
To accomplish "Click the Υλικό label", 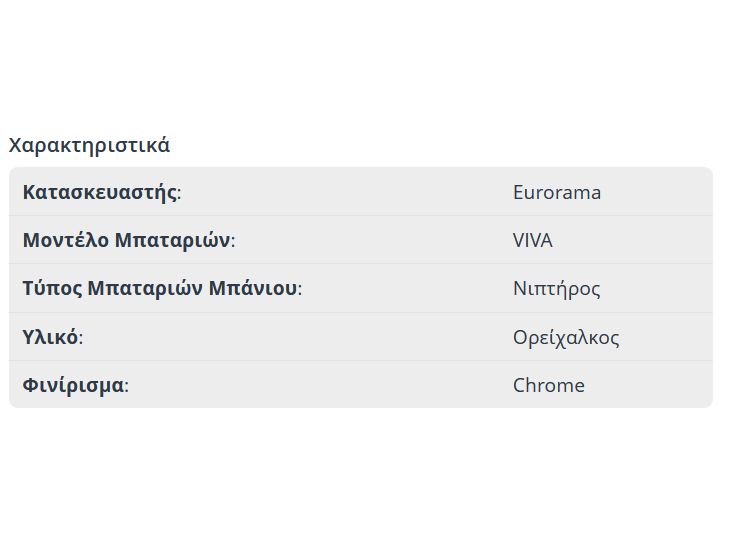I will pyautogui.click(x=52, y=337).
